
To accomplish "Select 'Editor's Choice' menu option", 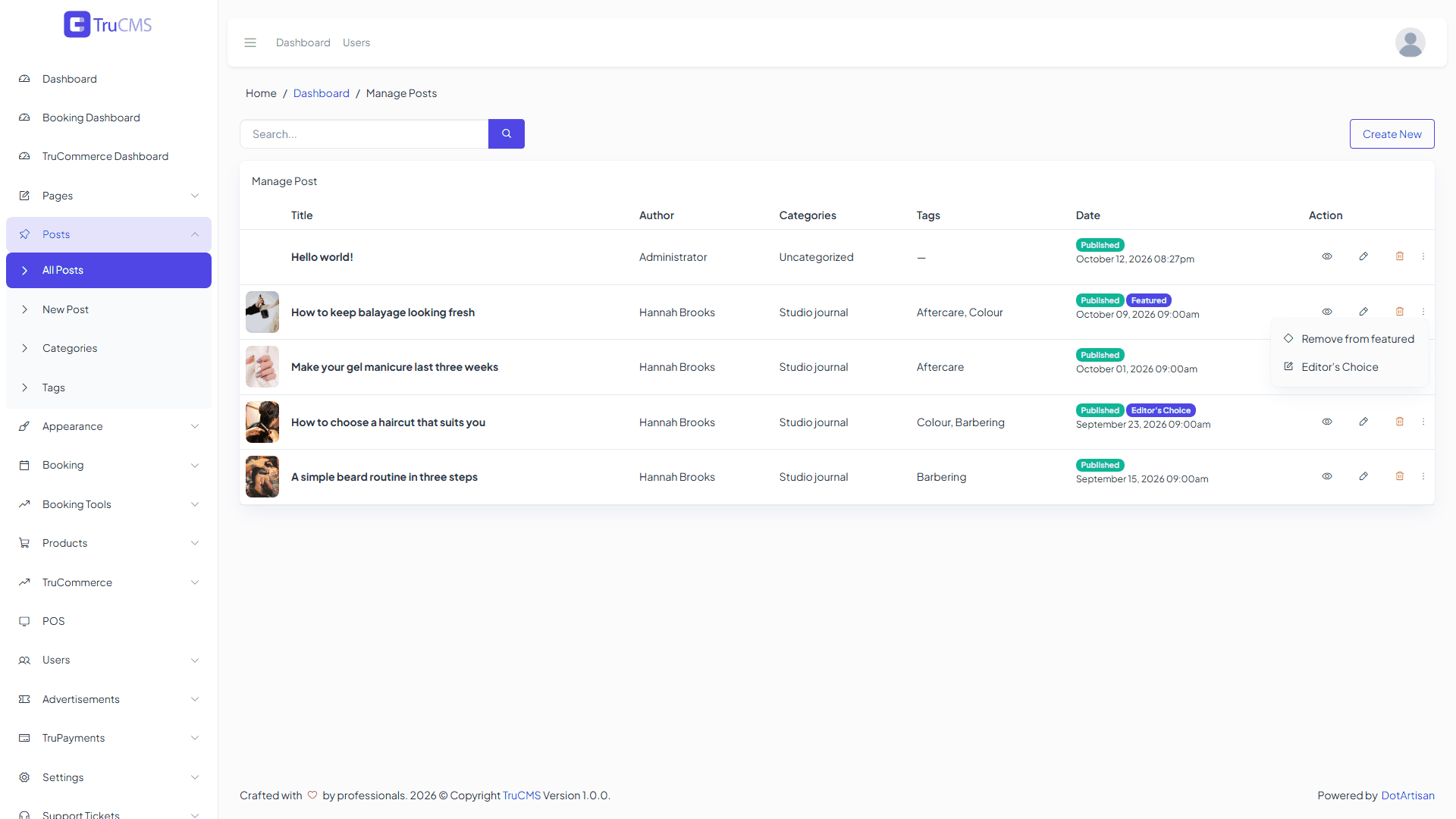I will coord(1349,367).
